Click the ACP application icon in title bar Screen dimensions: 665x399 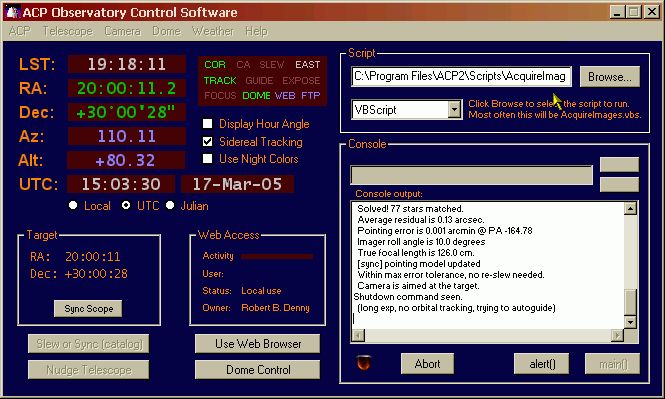point(12,12)
